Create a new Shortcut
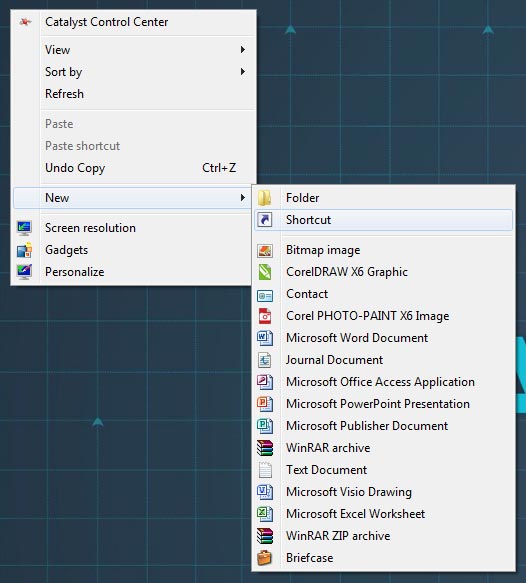This screenshot has width=526, height=583. [384, 220]
